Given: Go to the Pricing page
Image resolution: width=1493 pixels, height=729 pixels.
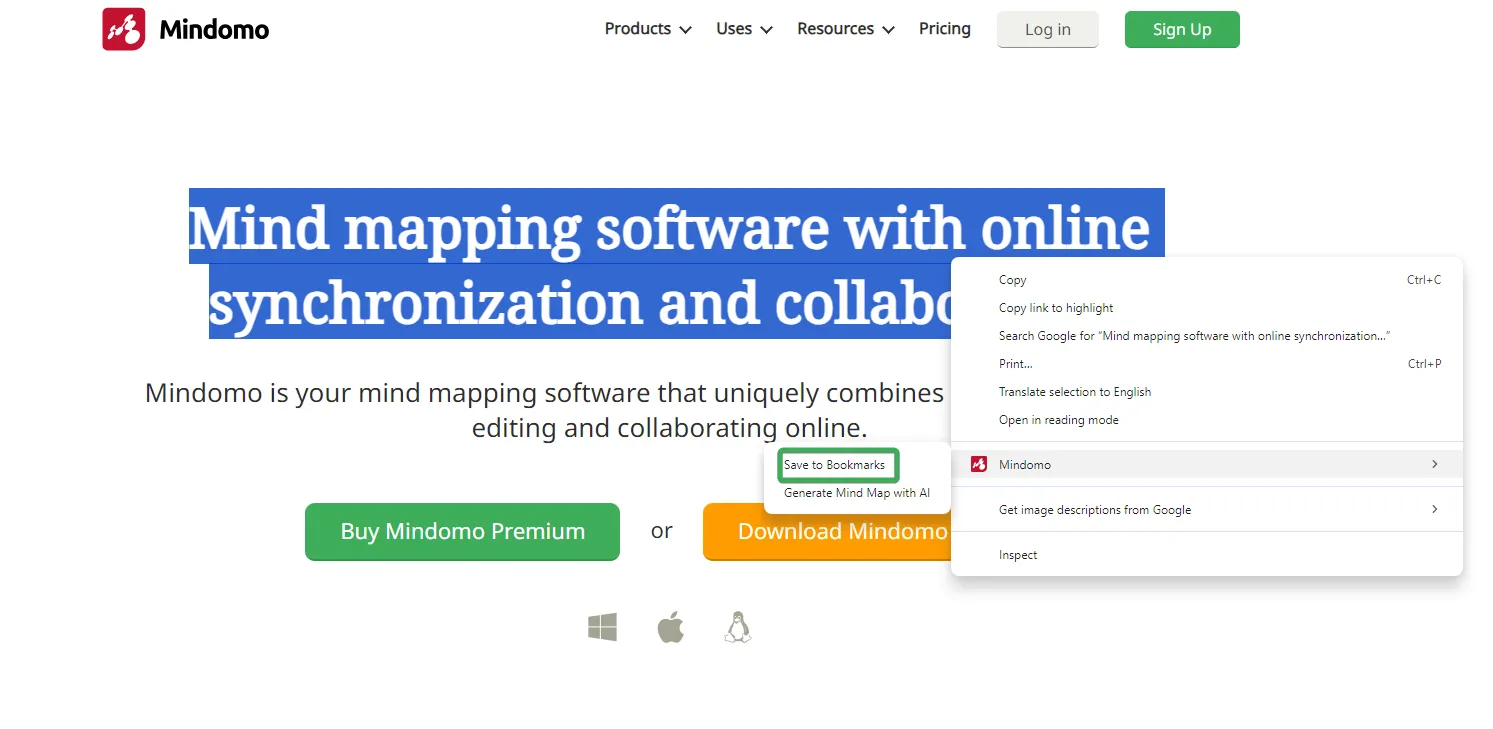Looking at the screenshot, I should point(945,29).
